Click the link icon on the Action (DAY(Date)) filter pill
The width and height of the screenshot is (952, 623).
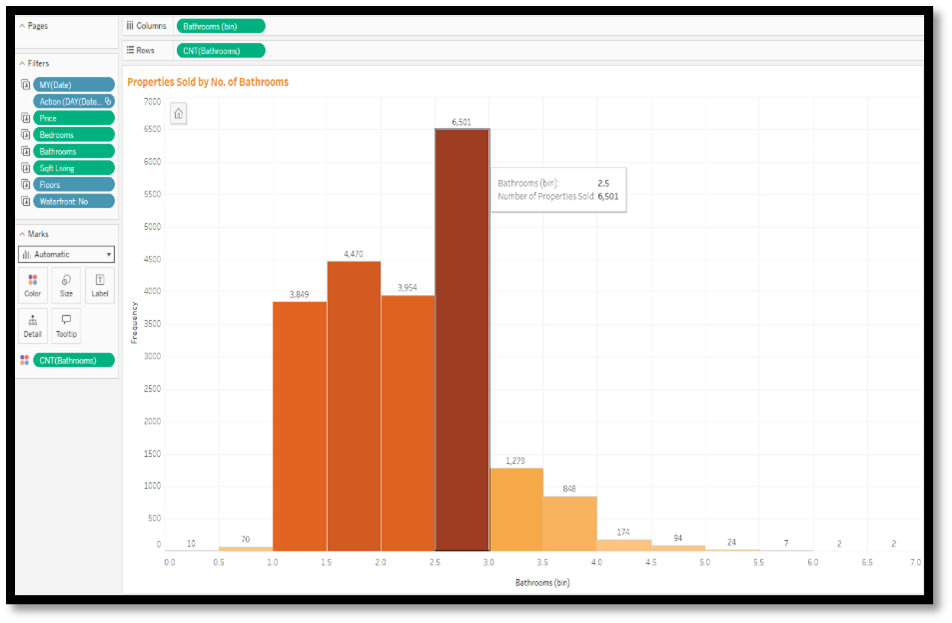[x=108, y=101]
